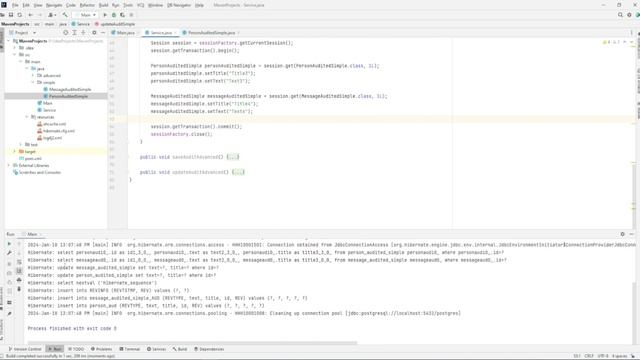This screenshot has width=640, height=360.
Task: Open Version Control tool window
Action: point(25,349)
